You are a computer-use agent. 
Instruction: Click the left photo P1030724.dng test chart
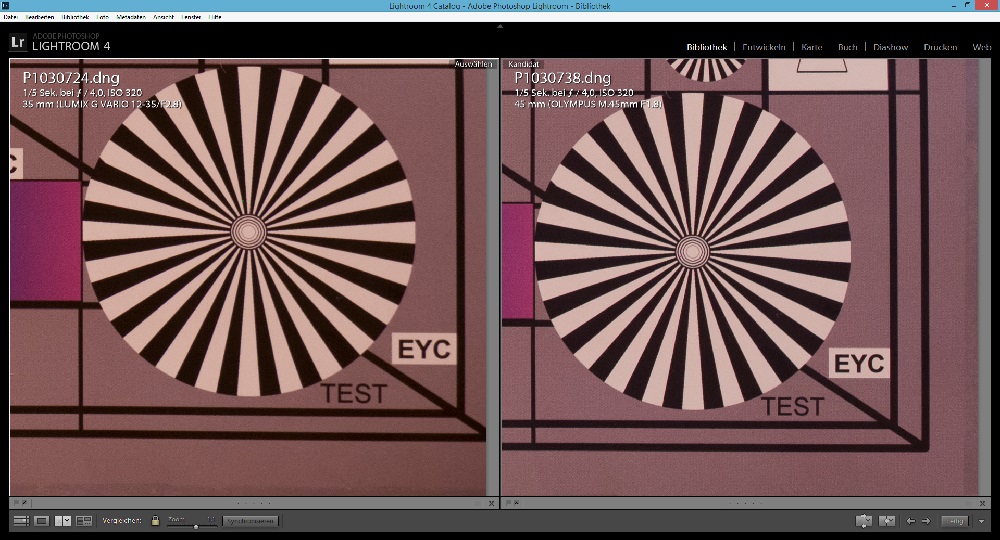(x=247, y=277)
